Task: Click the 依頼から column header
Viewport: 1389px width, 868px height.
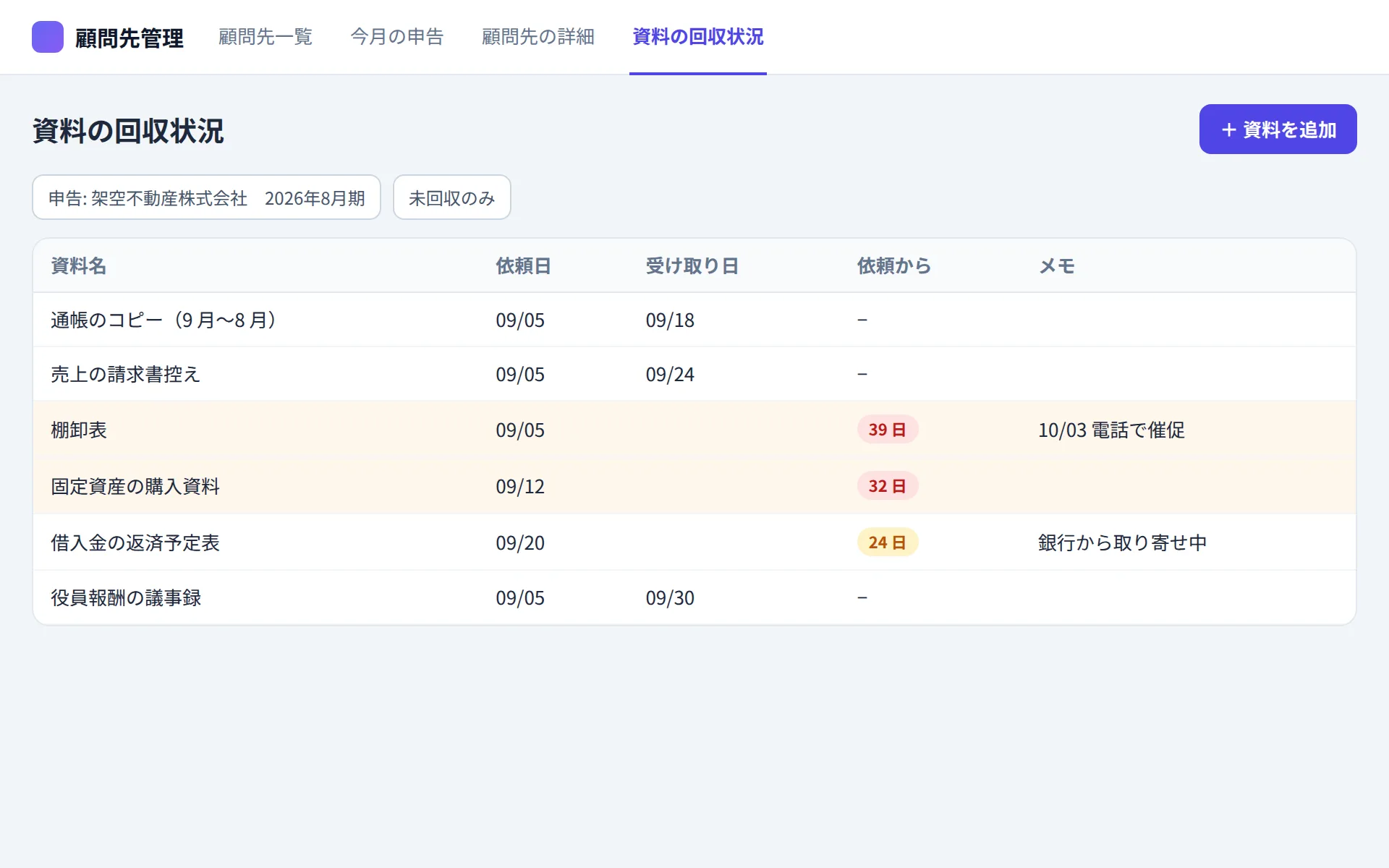Action: coord(894,266)
